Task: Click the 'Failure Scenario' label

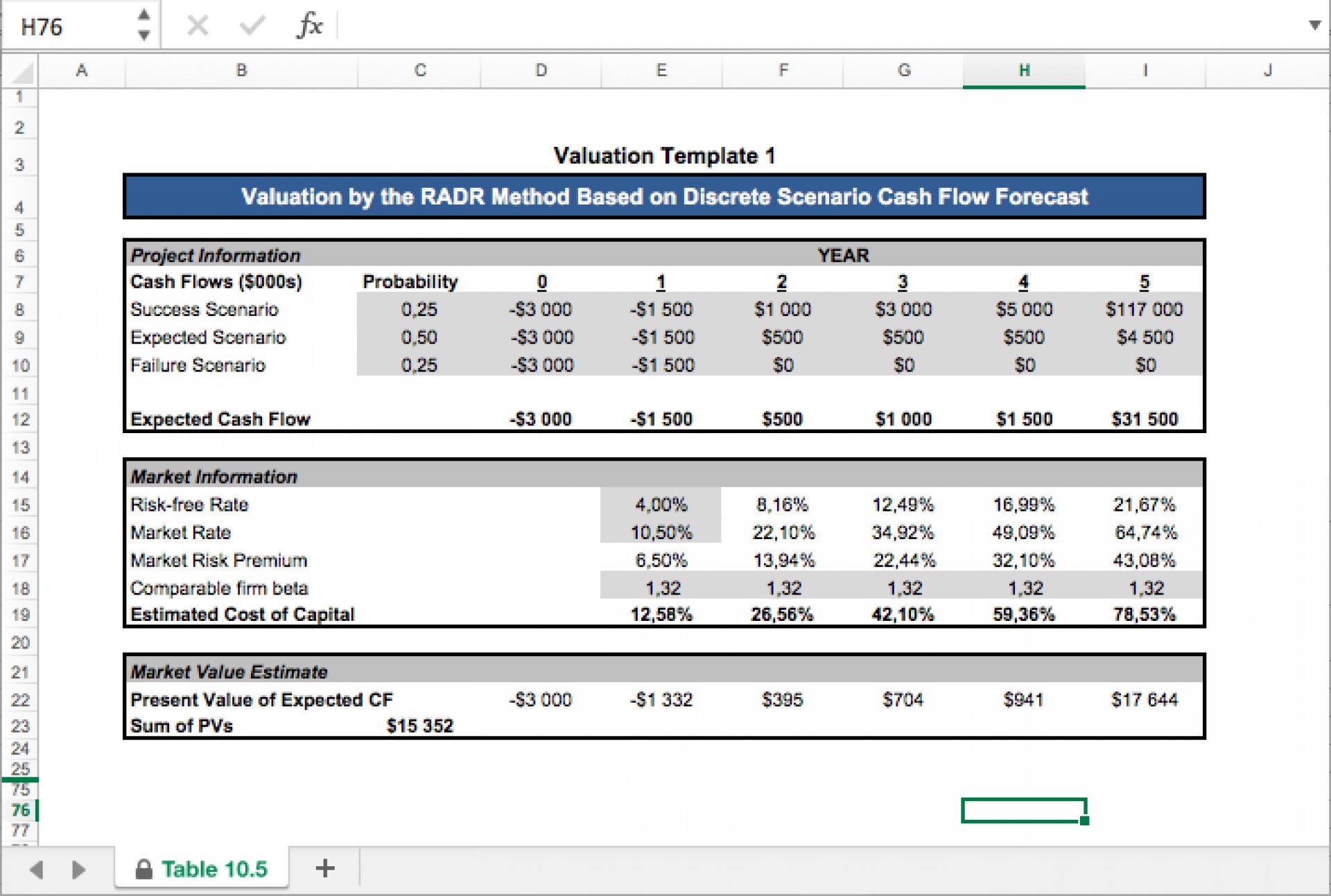Action: [198, 365]
